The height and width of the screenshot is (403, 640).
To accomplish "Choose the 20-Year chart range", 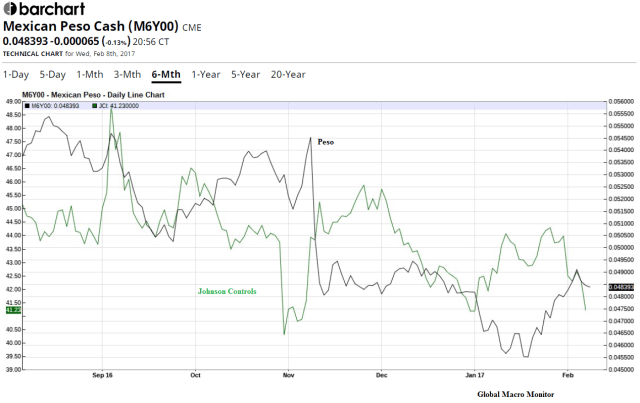I will point(289,74).
